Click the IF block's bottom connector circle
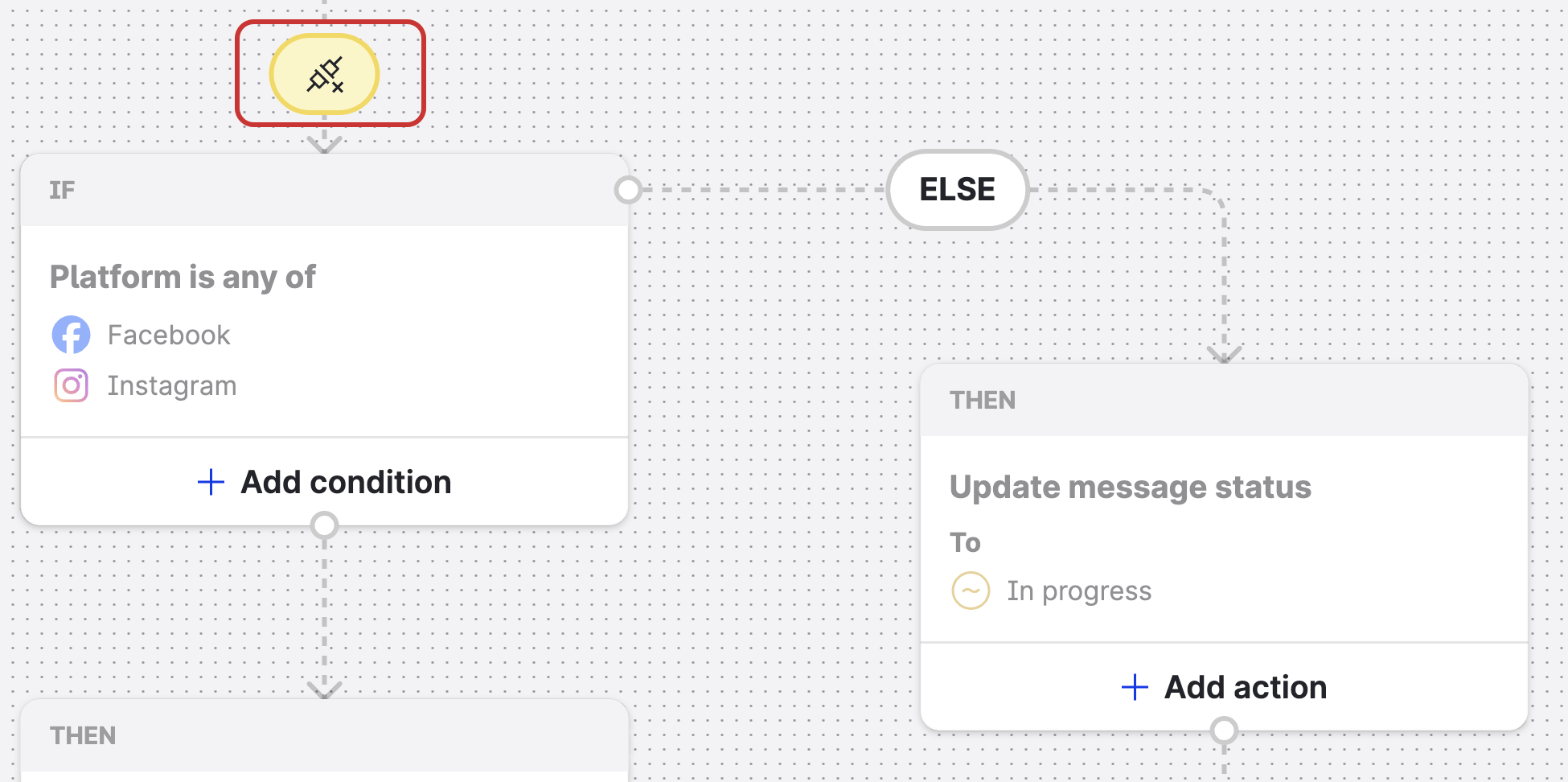Viewport: 1568px width, 782px height. pos(324,525)
